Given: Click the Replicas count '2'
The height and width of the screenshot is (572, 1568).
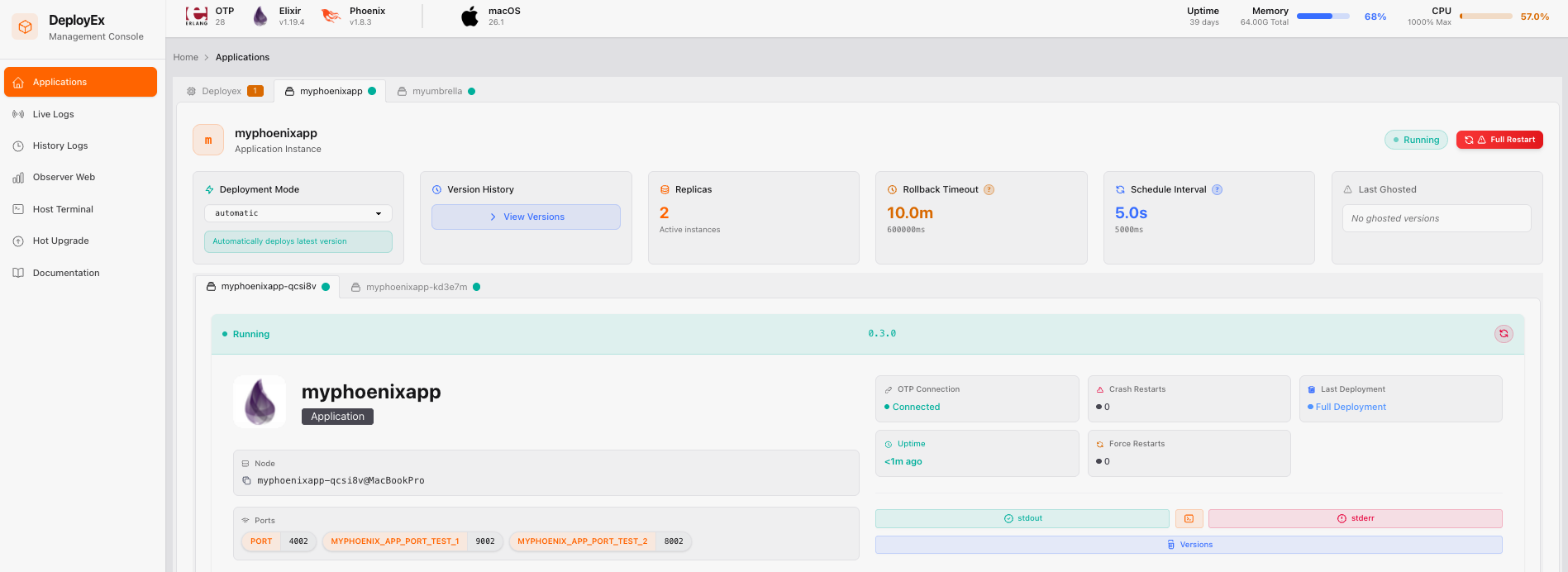Looking at the screenshot, I should tap(665, 213).
